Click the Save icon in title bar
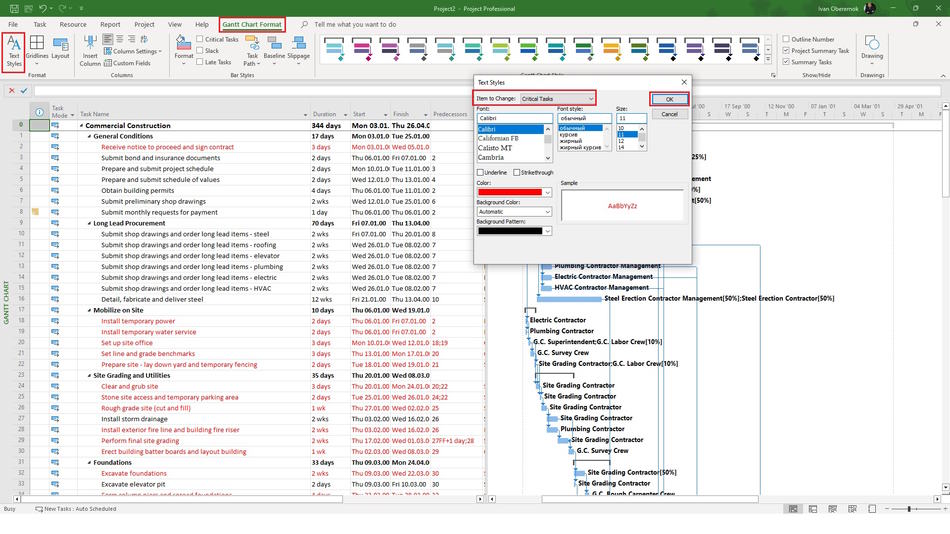The width and height of the screenshot is (950, 534). [14, 8]
